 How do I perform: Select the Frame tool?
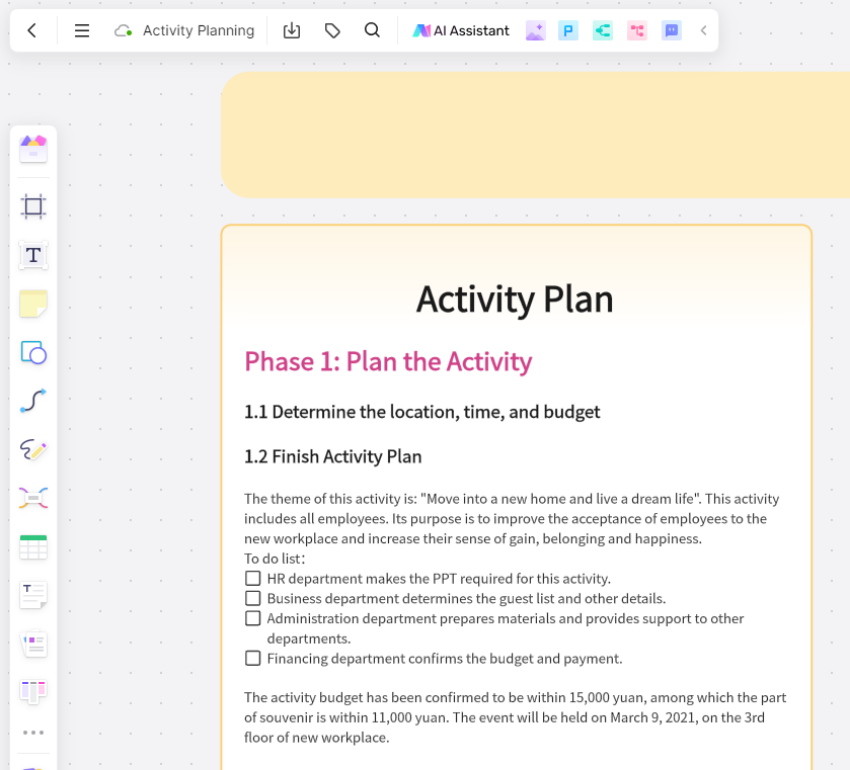[x=34, y=207]
